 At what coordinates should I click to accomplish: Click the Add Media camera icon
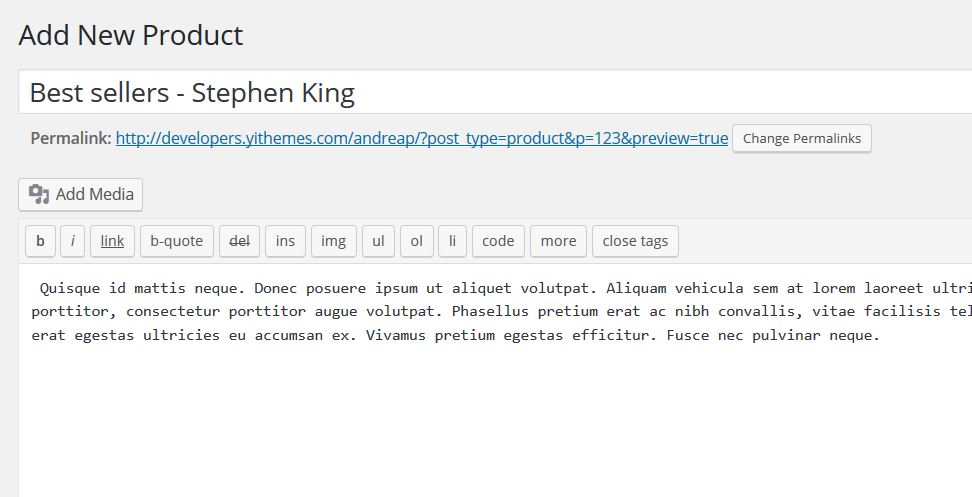39,195
